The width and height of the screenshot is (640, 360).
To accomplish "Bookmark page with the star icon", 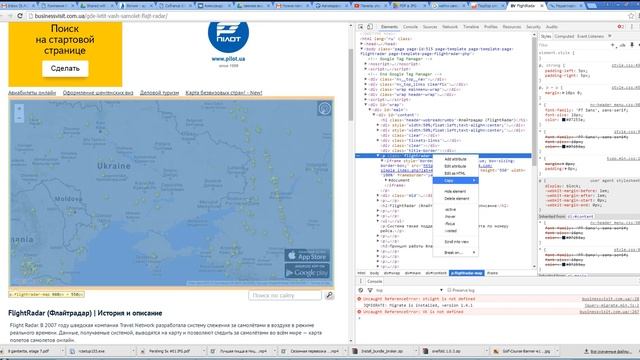I will (631, 16).
